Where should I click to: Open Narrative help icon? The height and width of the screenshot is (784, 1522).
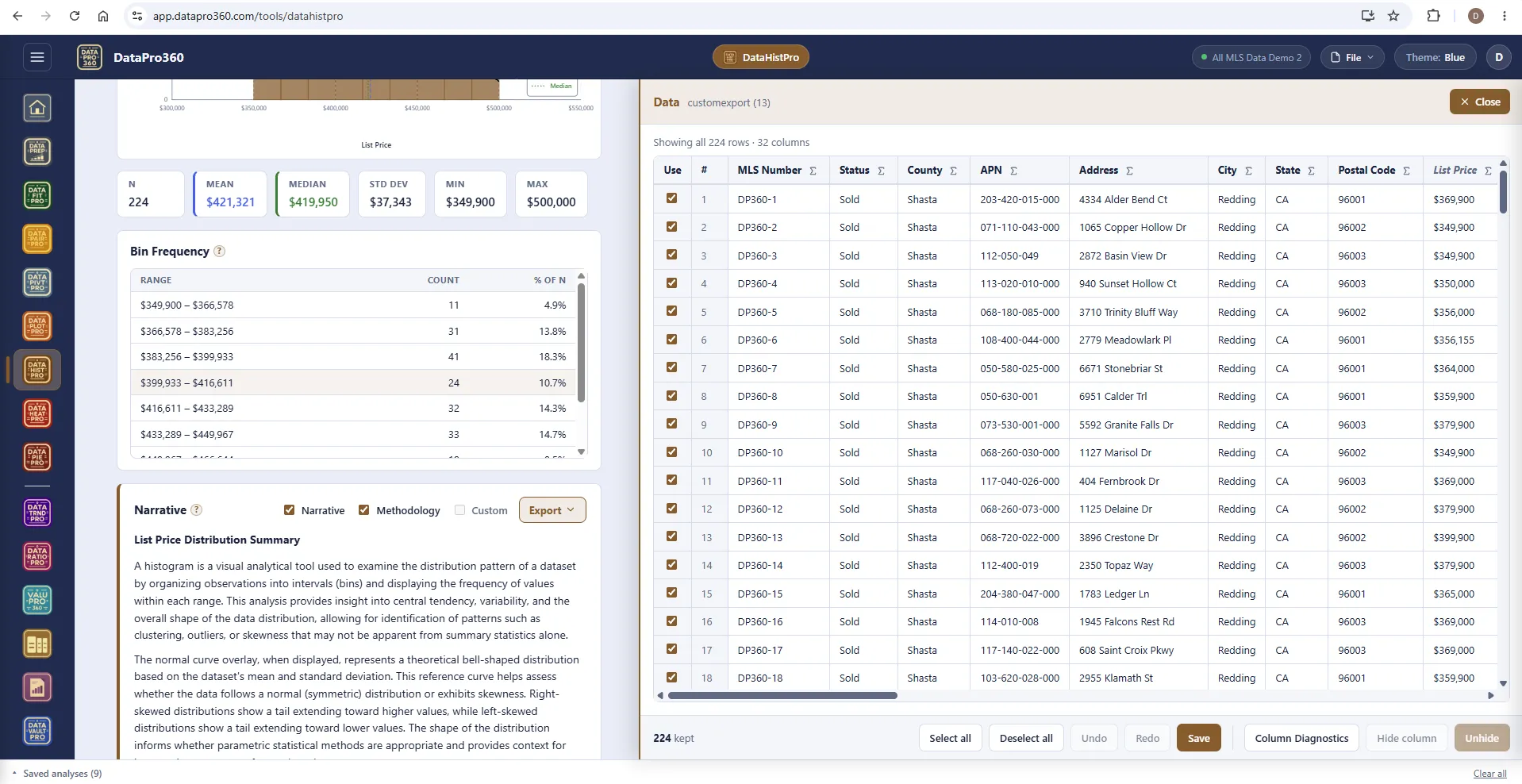197,510
